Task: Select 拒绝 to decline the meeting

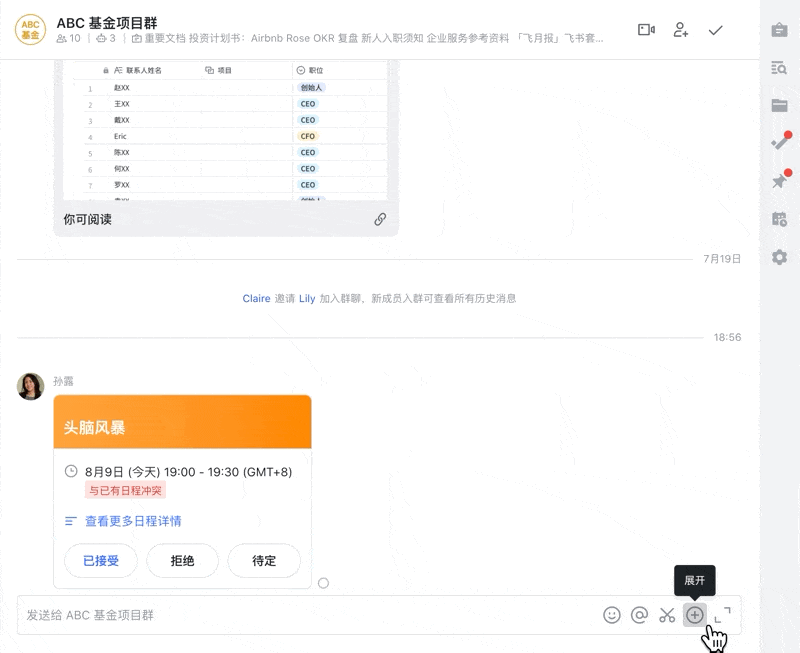Action: 182,560
